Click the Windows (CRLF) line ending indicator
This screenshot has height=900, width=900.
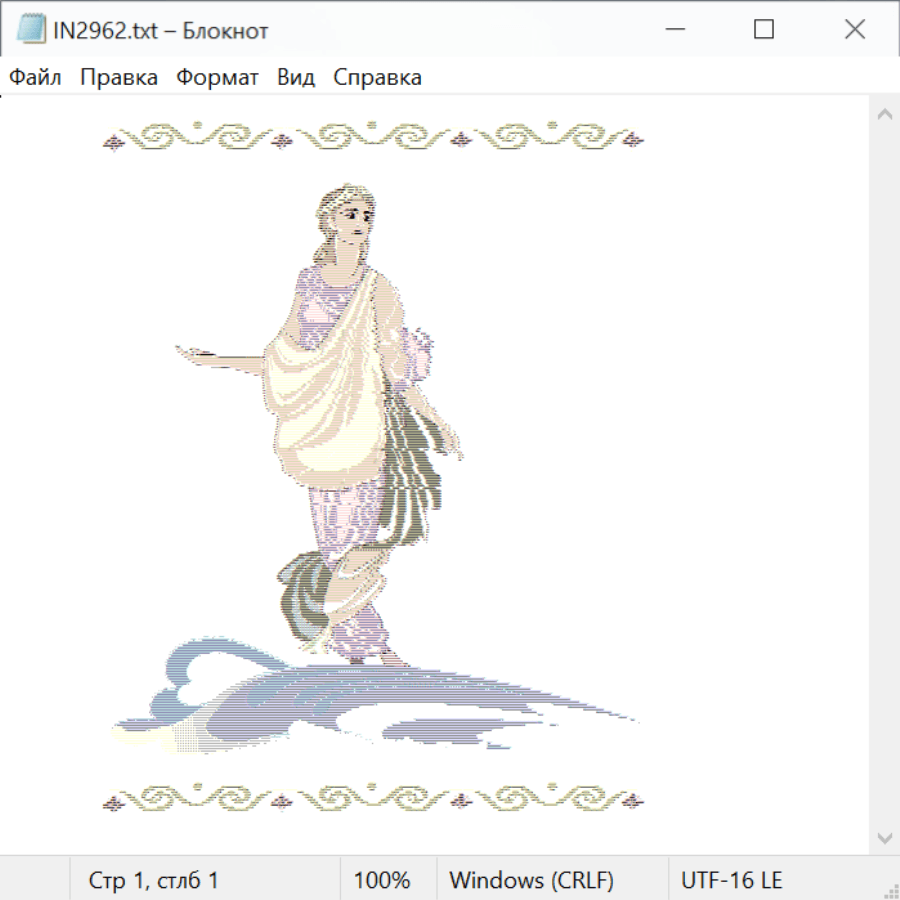(x=531, y=880)
